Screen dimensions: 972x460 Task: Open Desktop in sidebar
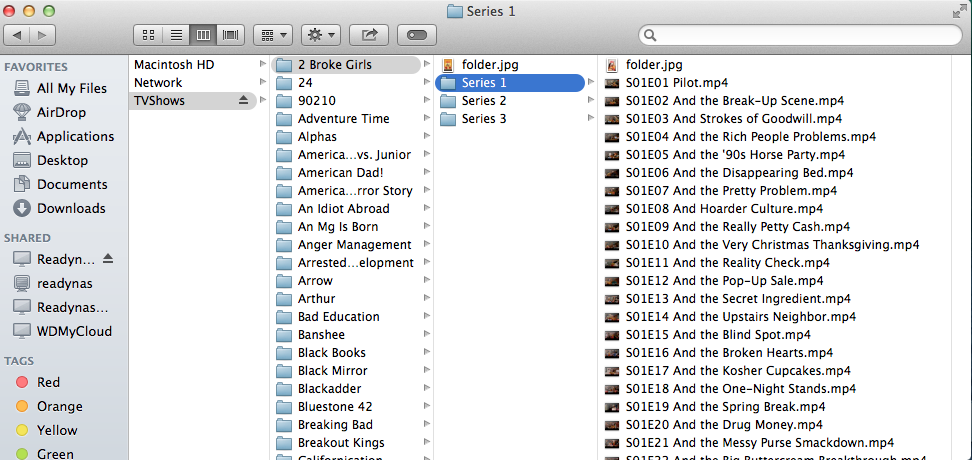click(x=50, y=160)
